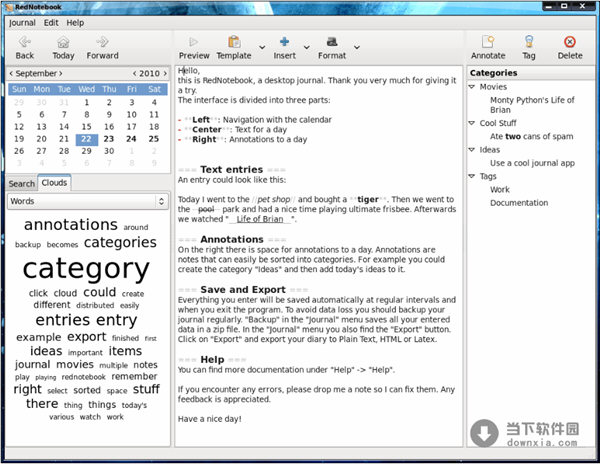
Task: Click 'export' in the word cloud
Action: (x=87, y=337)
